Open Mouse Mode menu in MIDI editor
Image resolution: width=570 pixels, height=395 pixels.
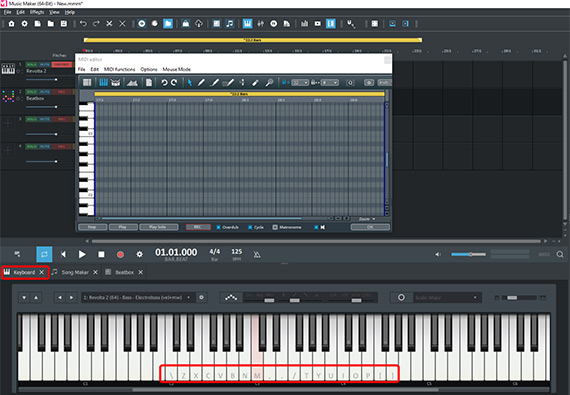point(177,69)
